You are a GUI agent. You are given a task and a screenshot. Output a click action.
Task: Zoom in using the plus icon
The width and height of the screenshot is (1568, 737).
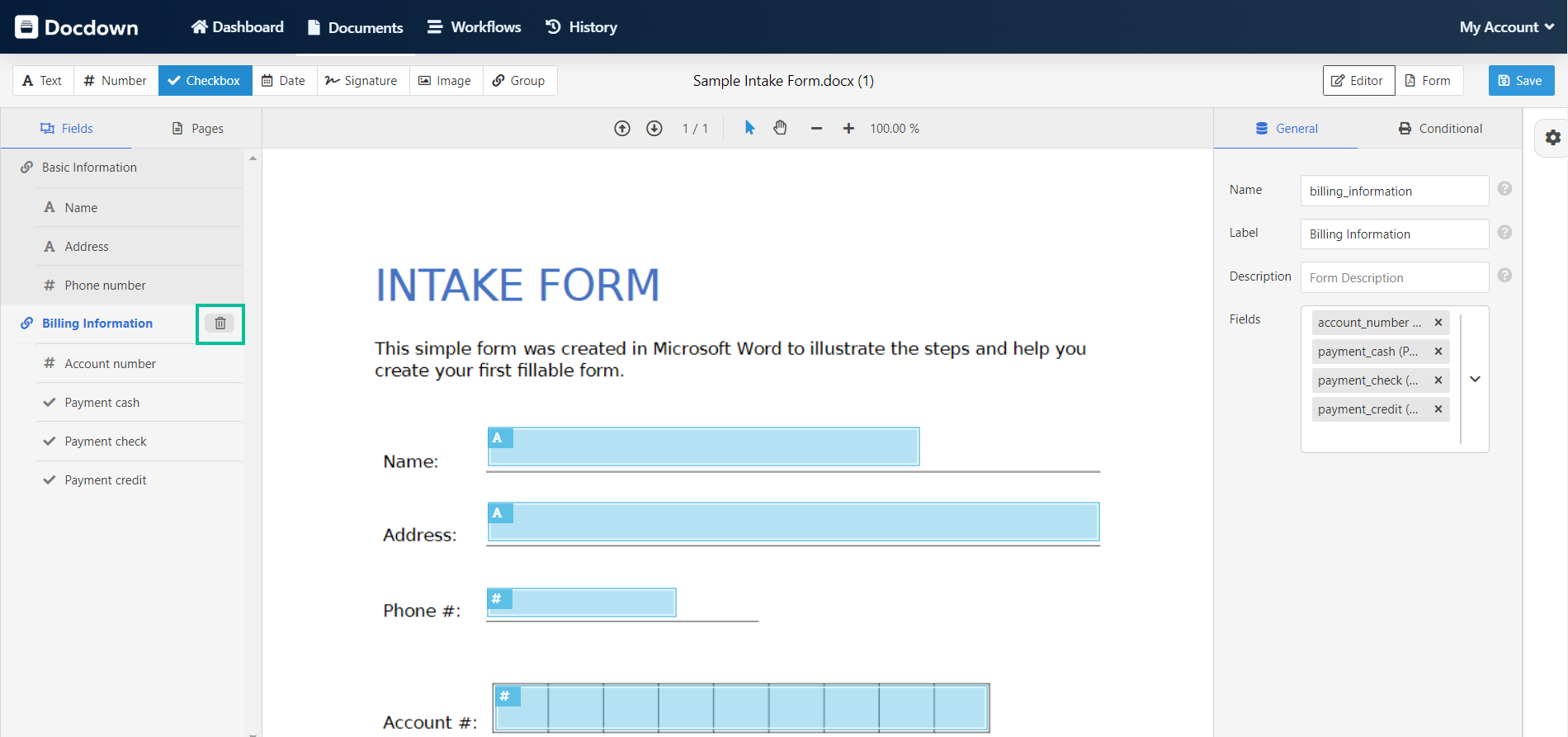[x=848, y=129]
